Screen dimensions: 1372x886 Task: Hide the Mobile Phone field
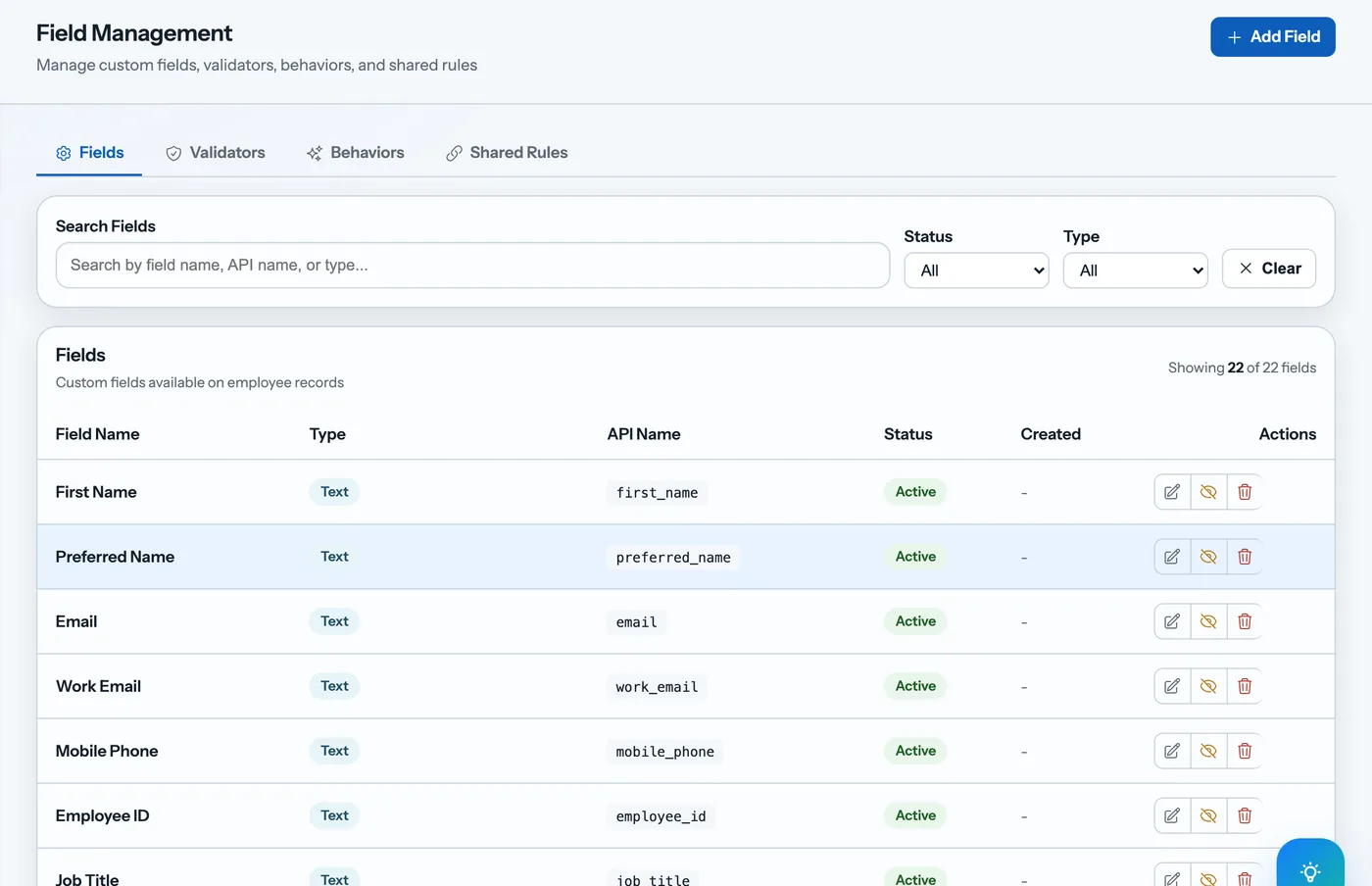click(1208, 751)
